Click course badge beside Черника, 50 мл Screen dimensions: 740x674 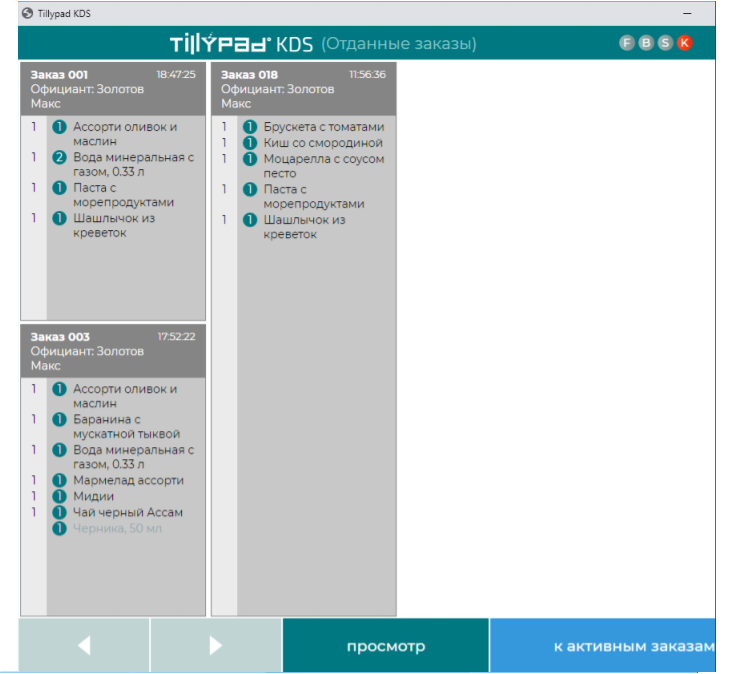click(x=59, y=528)
